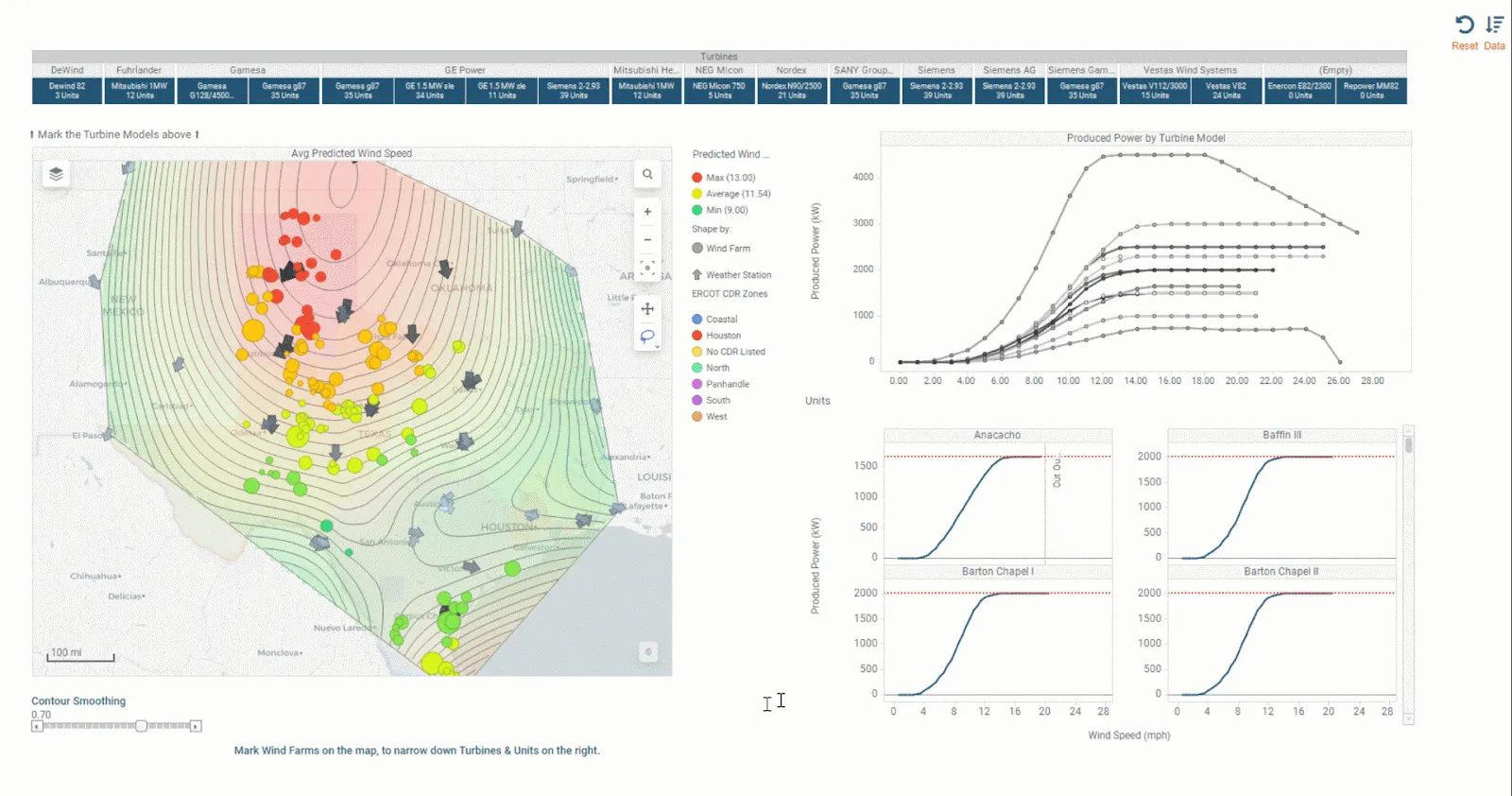Click the Reset icon at top right
This screenshot has height=796, width=1512.
pos(1465,25)
